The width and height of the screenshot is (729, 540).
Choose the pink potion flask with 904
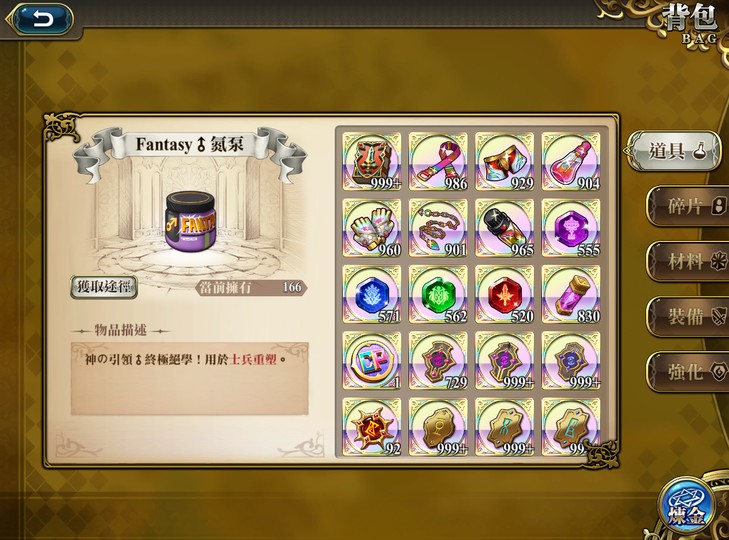click(x=571, y=161)
